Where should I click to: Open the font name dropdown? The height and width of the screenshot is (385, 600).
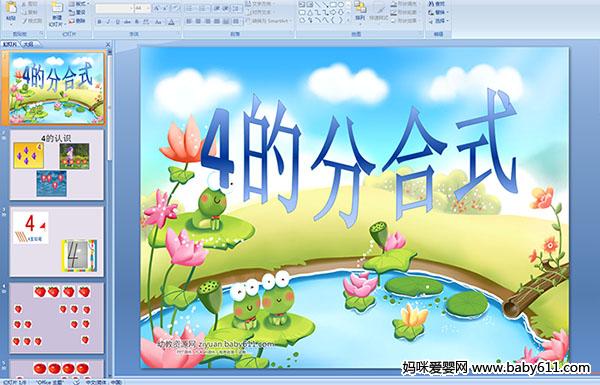pyautogui.click(x=114, y=8)
